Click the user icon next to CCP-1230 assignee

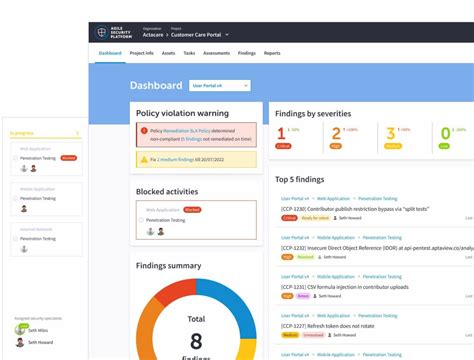tap(335, 218)
